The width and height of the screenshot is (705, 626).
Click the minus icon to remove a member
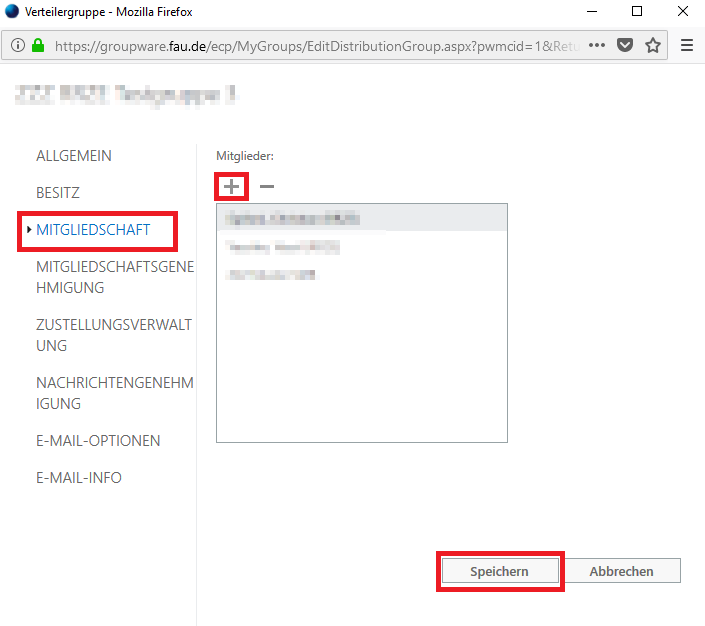coord(267,186)
